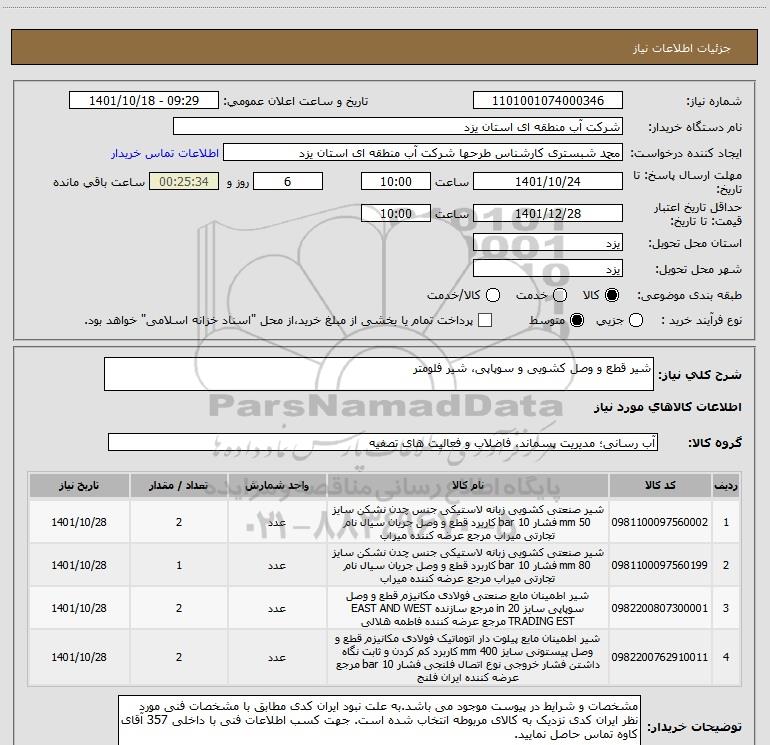Select the کالا radio button
The height and width of the screenshot is (745, 770).
612,295
